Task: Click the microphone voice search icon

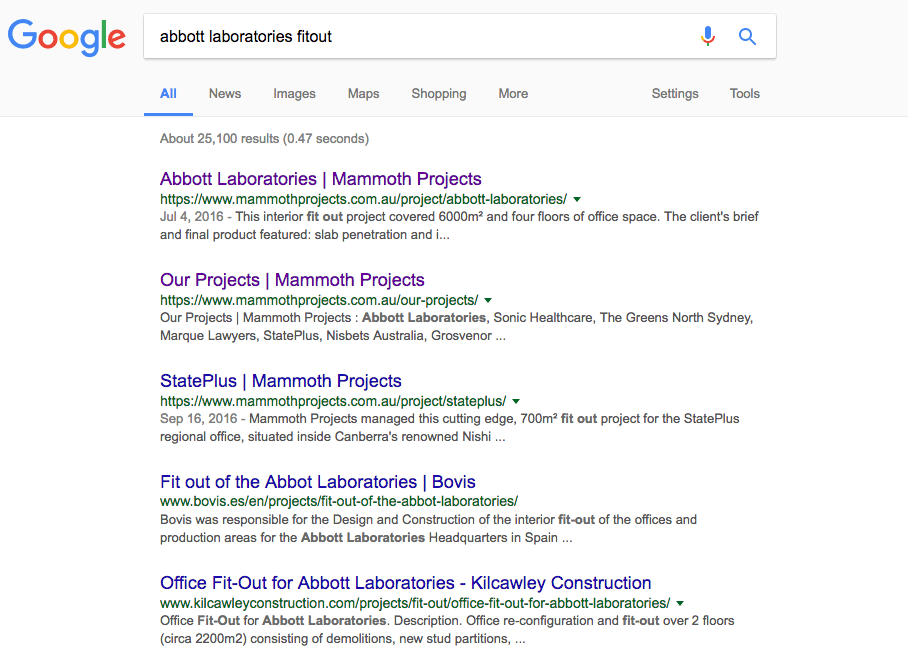Action: point(708,37)
